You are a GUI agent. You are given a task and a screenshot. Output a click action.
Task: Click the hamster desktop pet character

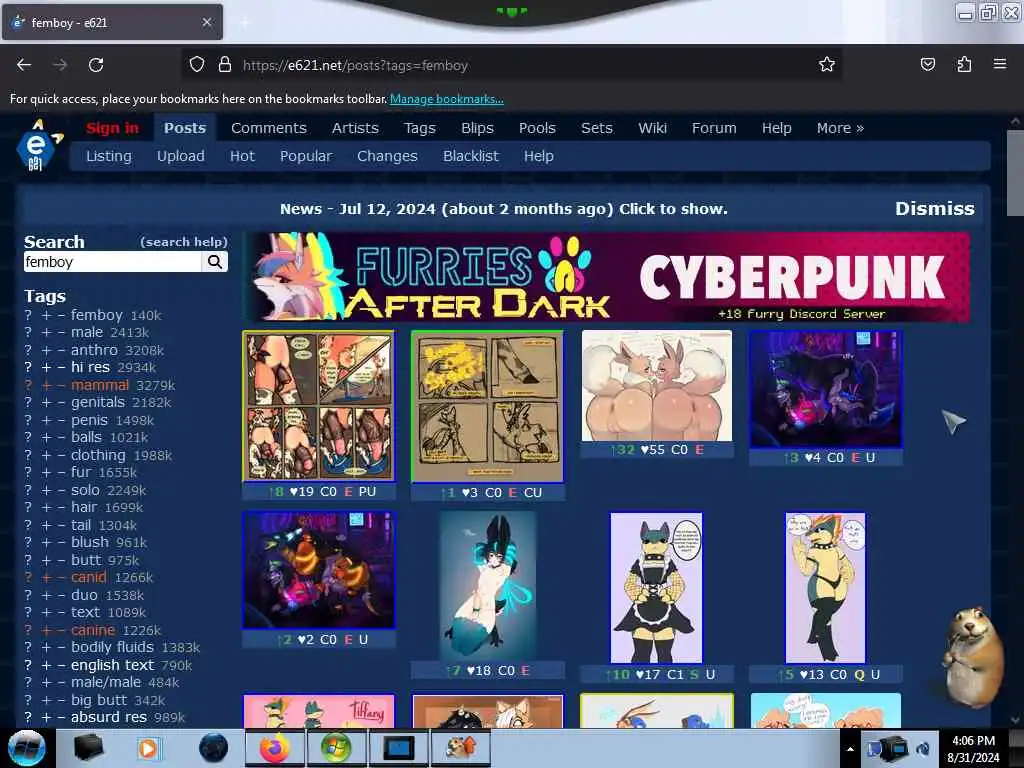pos(971,656)
